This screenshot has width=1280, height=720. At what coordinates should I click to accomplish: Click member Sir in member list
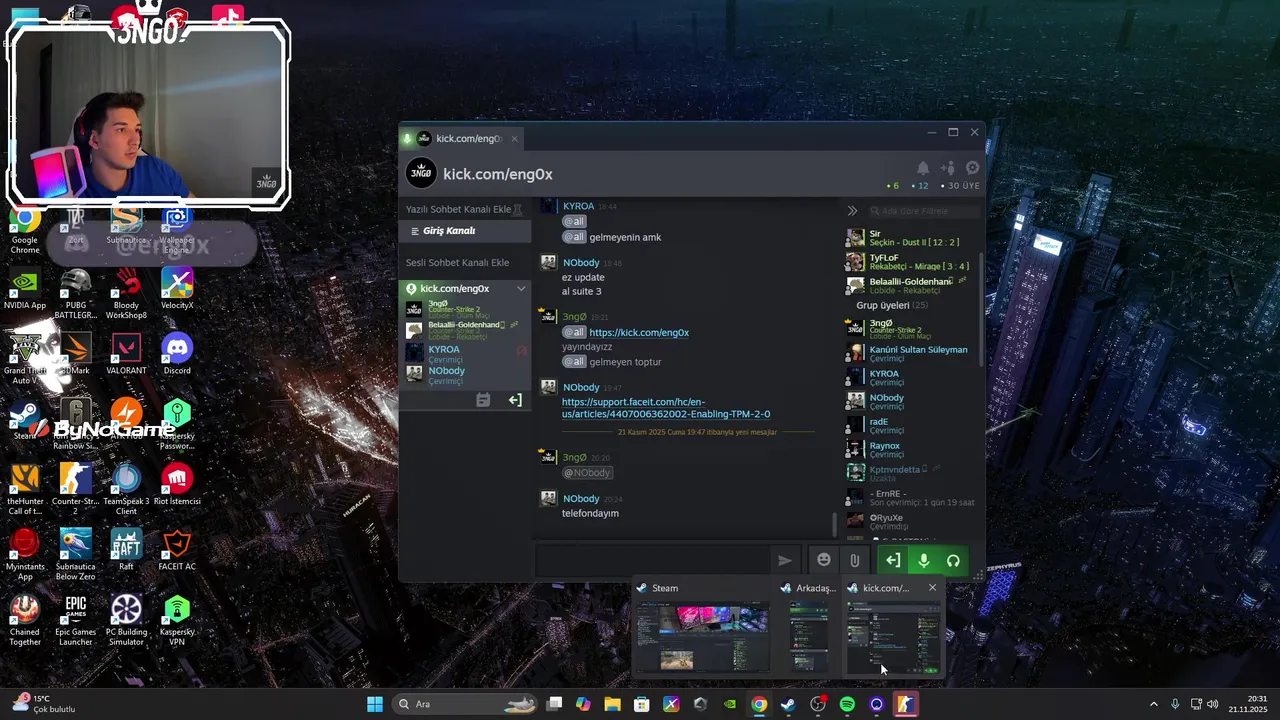pos(910,238)
